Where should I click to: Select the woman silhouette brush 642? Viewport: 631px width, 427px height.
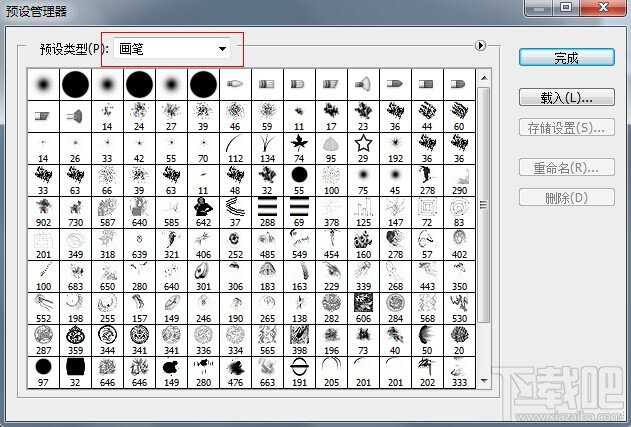pos(203,212)
